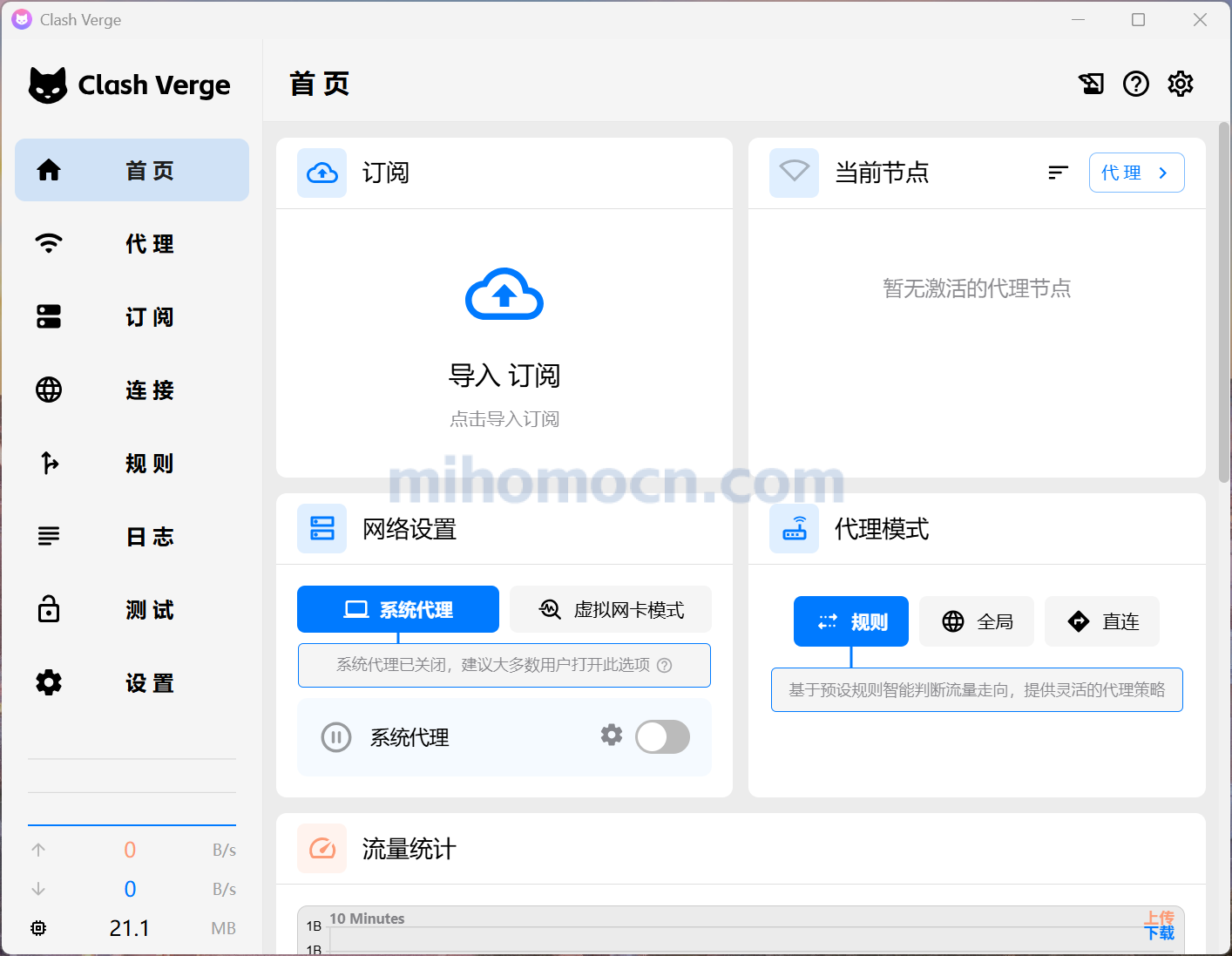Open home settings gear in header

point(1181,84)
